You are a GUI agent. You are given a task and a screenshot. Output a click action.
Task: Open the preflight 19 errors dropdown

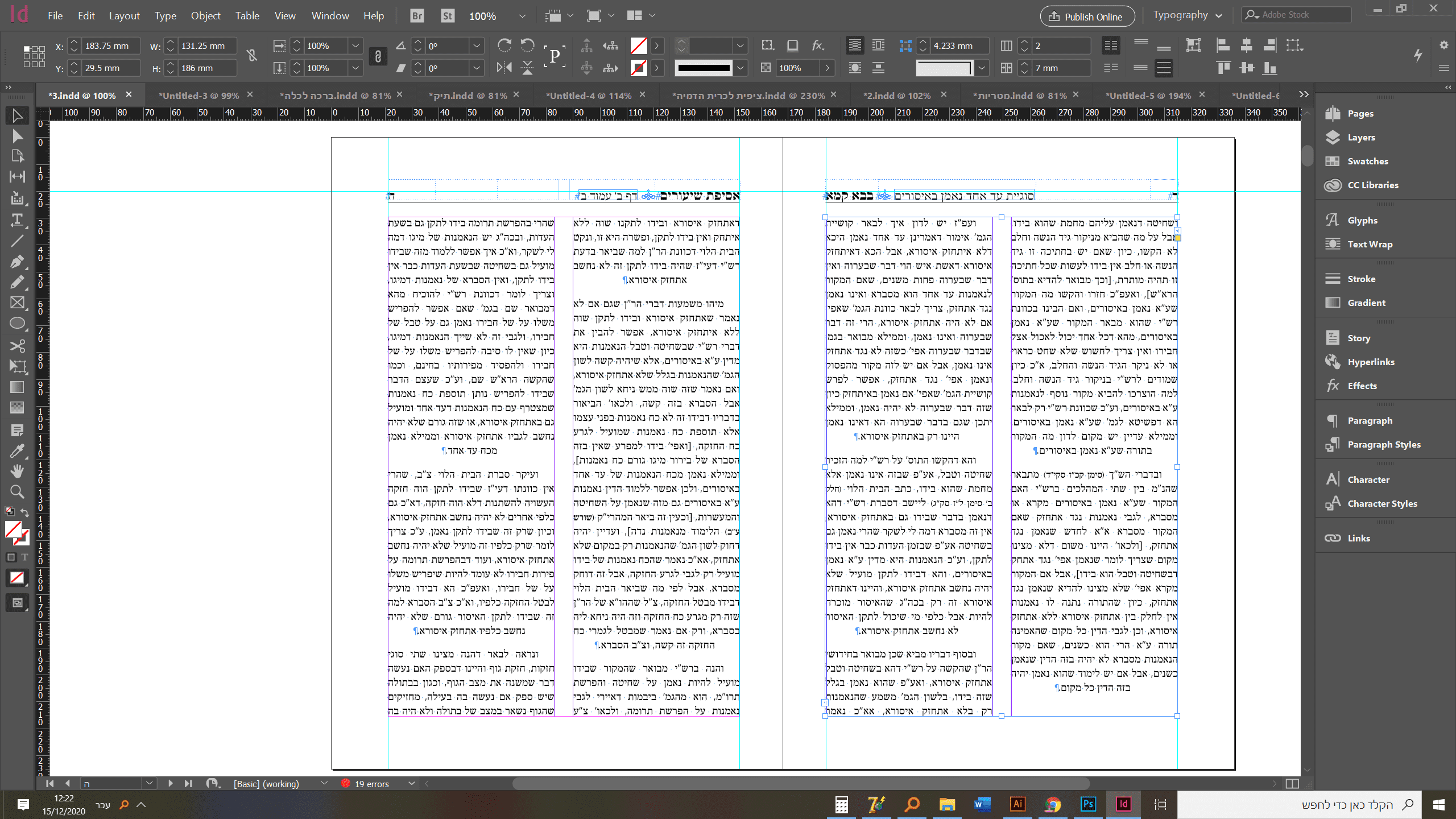point(412,784)
